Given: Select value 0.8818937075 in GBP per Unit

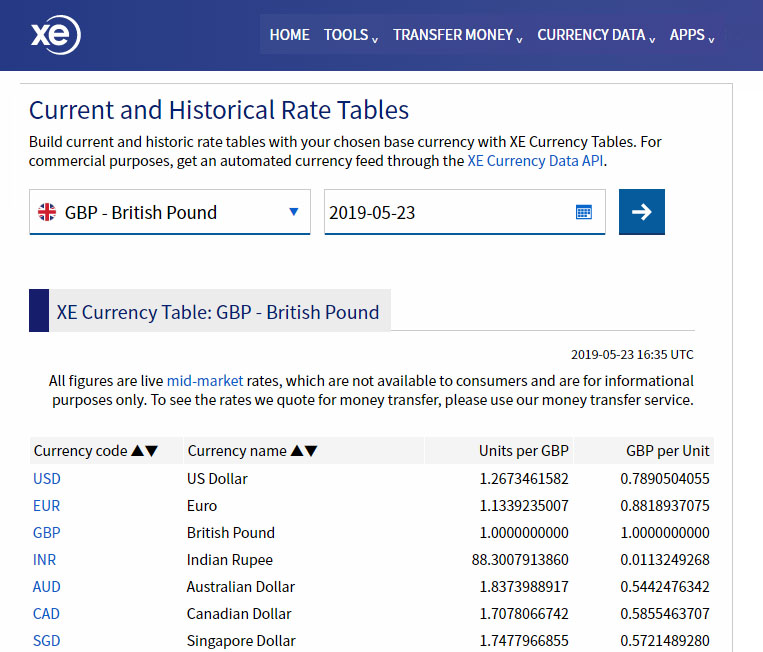Looking at the screenshot, I should click(x=665, y=506).
